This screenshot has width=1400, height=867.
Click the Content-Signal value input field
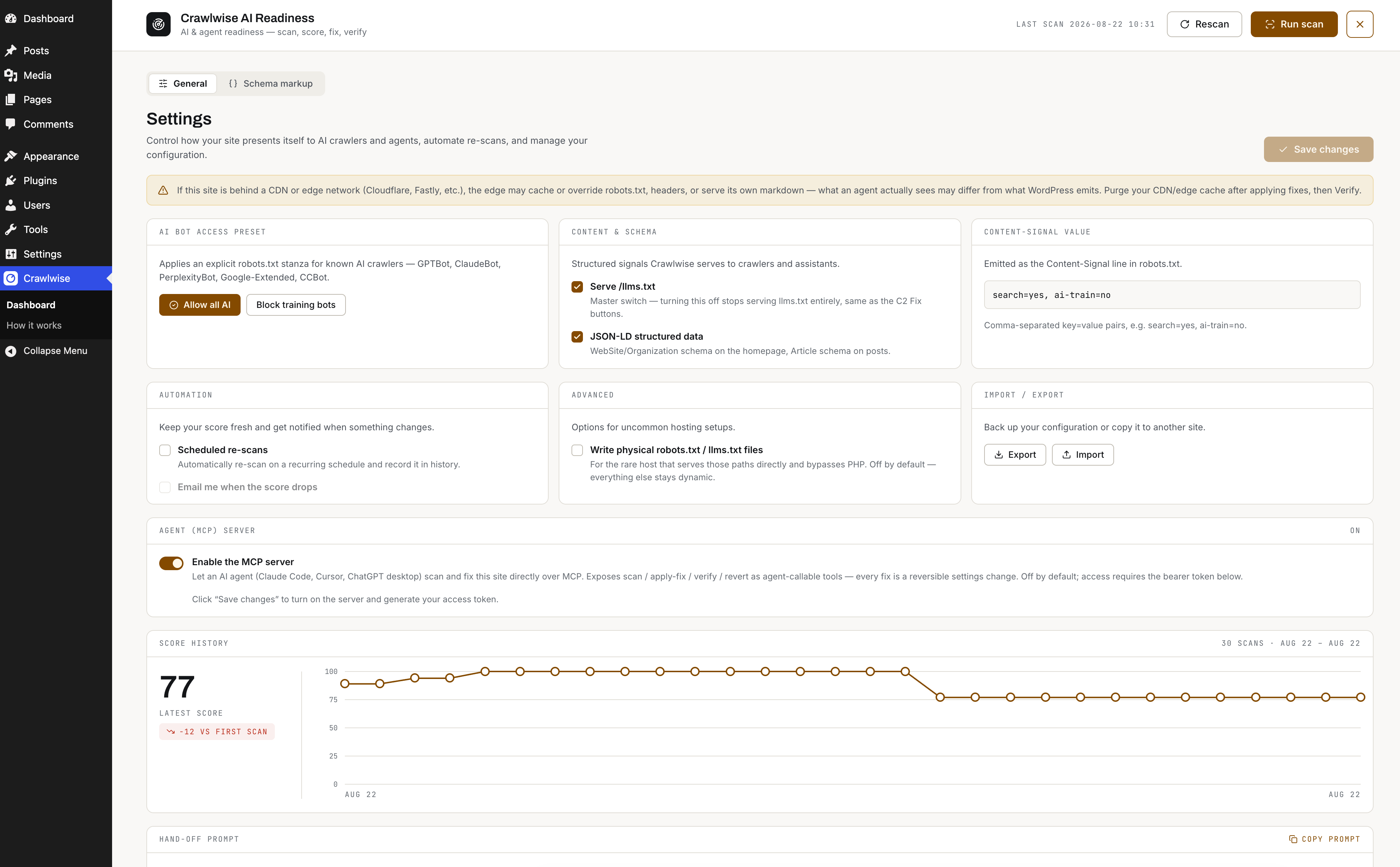[1172, 295]
